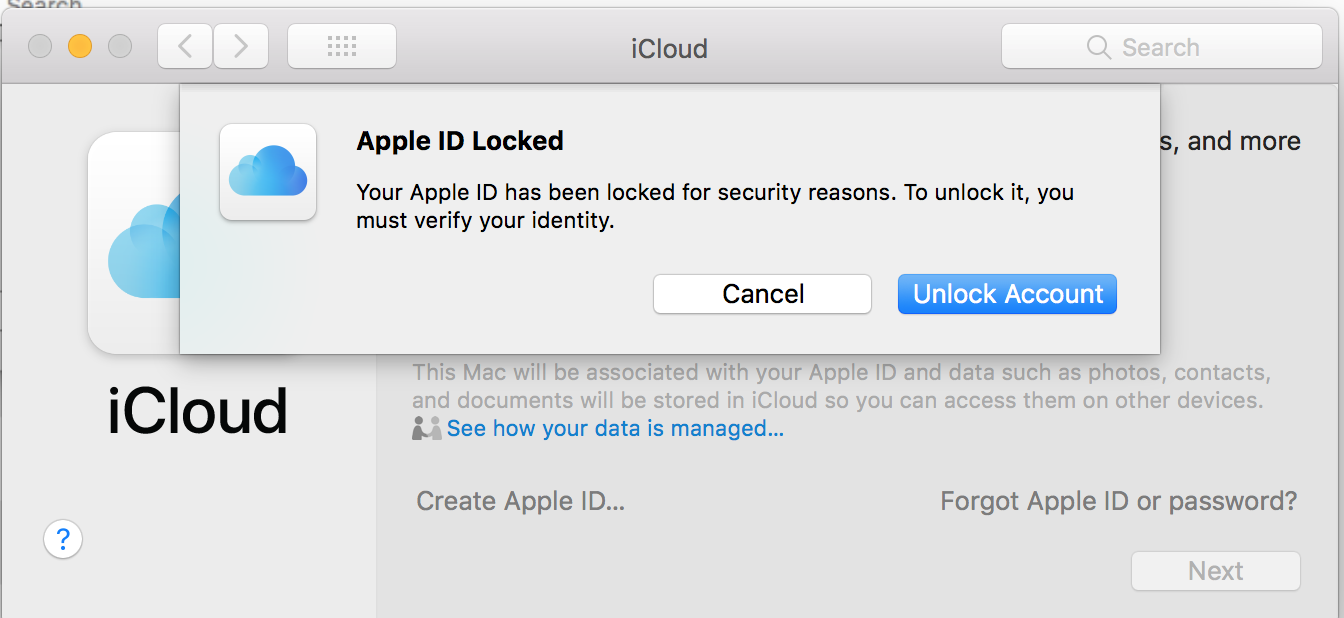Click the Show All grid button
1344x618 pixels.
coord(342,46)
